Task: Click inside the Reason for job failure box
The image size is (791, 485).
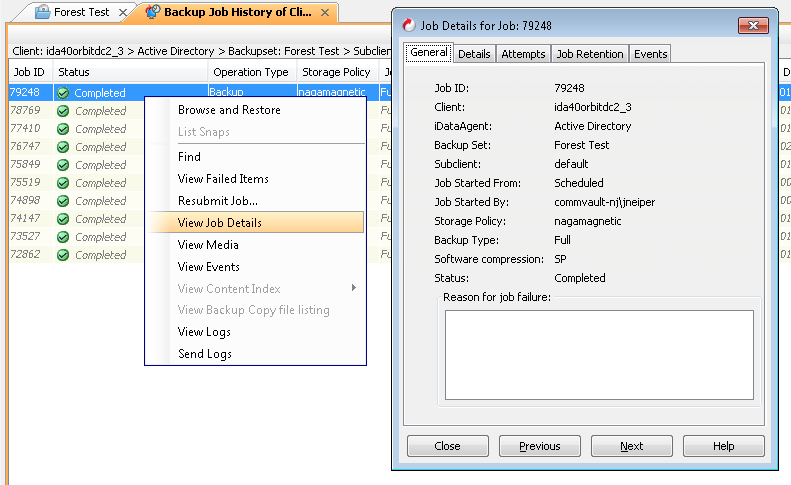Action: (x=598, y=355)
